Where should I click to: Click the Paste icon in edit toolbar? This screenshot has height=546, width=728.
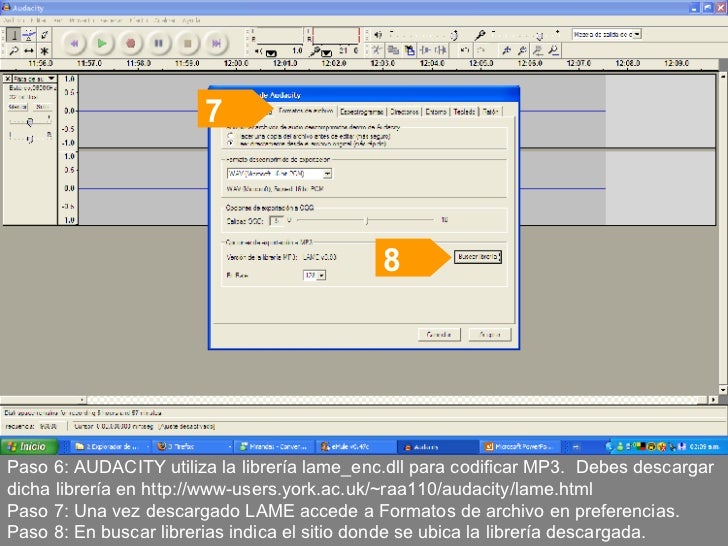pyautogui.click(x=409, y=50)
